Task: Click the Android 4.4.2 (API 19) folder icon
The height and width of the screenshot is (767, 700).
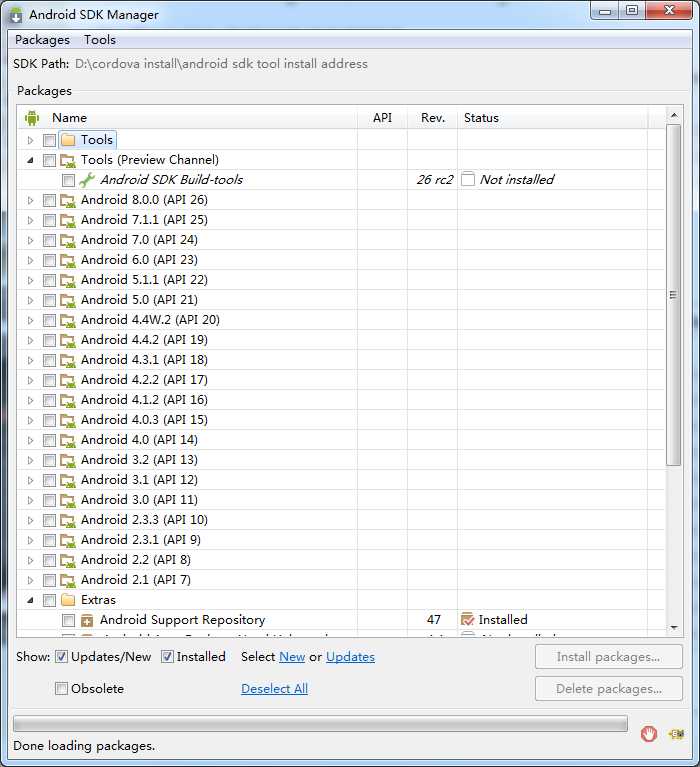Action: tap(68, 341)
